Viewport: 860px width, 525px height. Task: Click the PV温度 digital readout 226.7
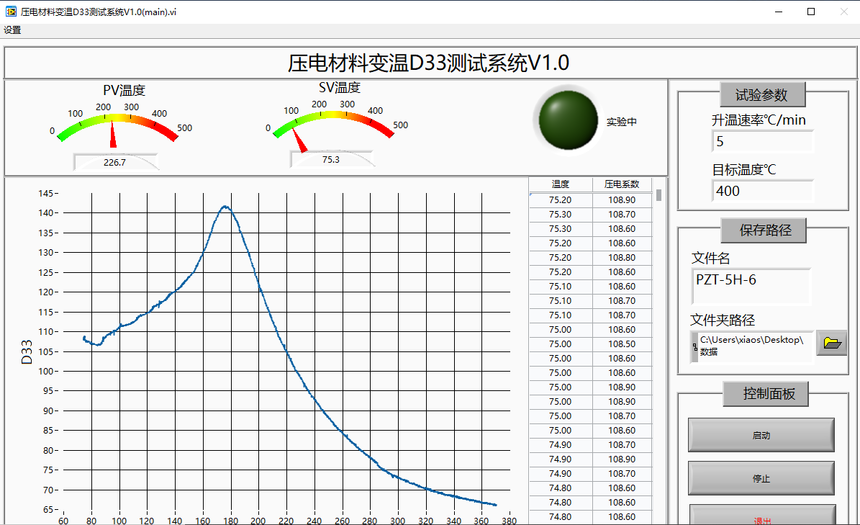click(x=115, y=162)
